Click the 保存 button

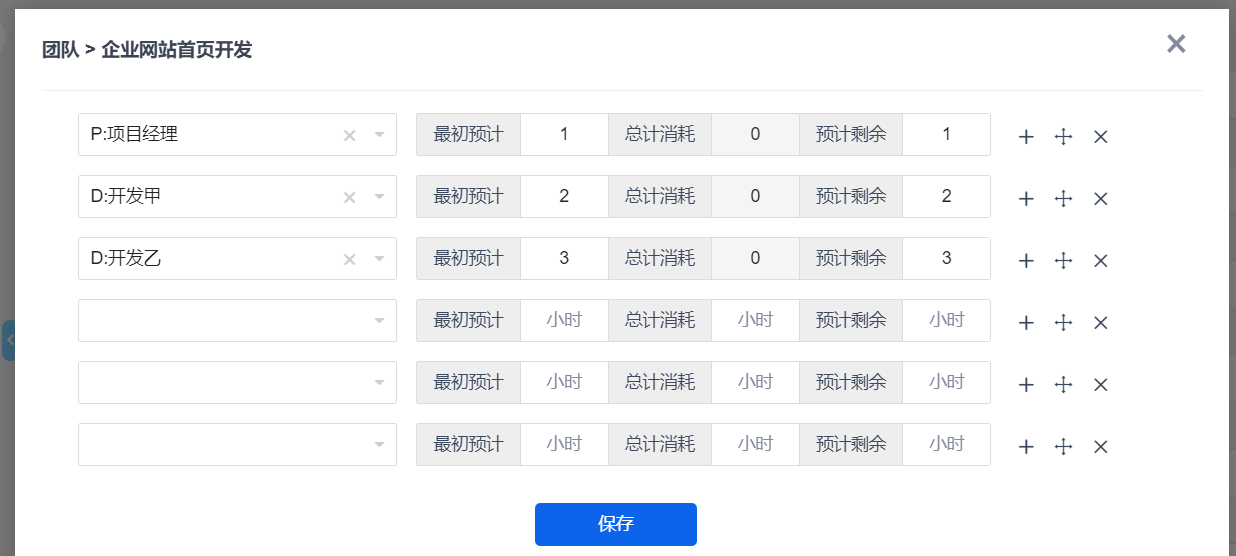(616, 524)
